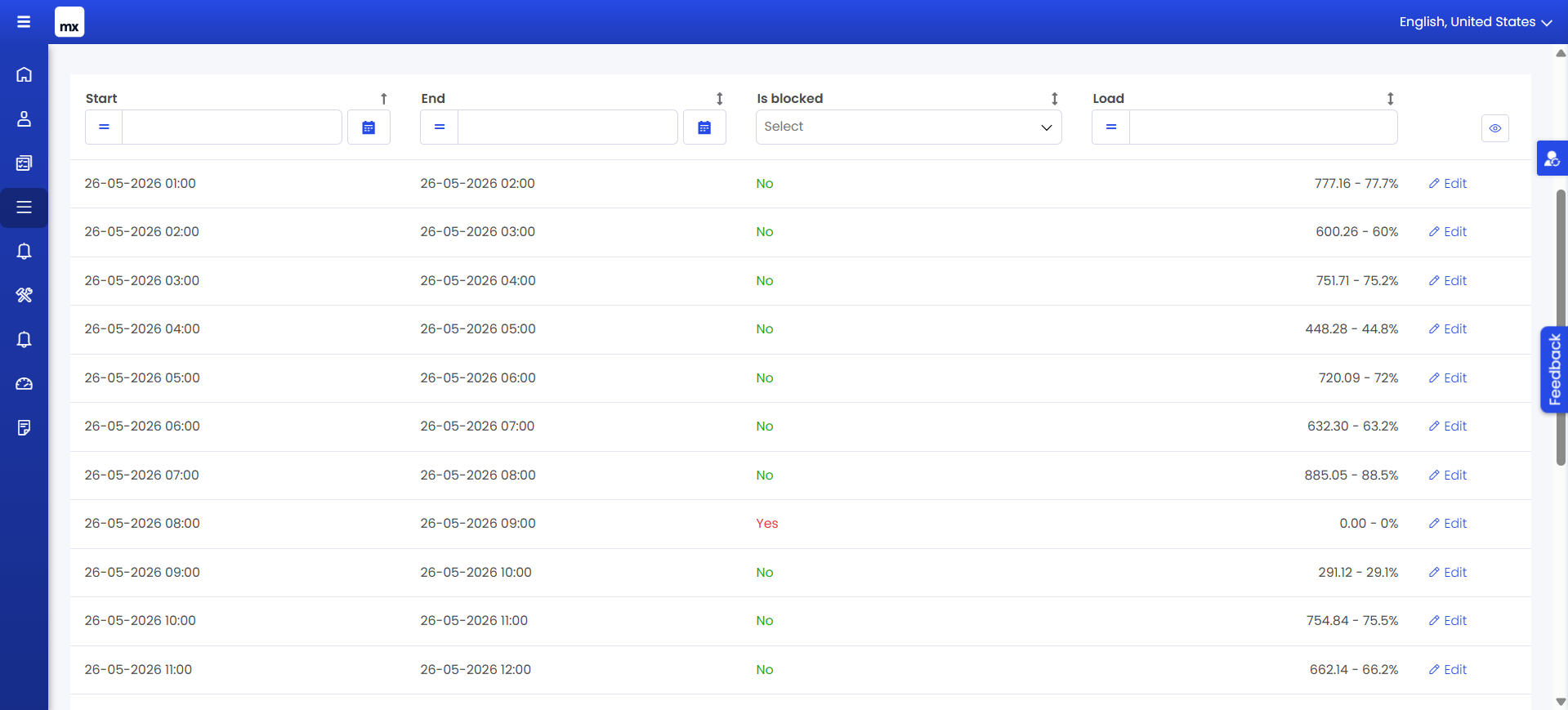The height and width of the screenshot is (710, 1568).
Task: Open End filter equals operator dropdown
Action: 440,127
